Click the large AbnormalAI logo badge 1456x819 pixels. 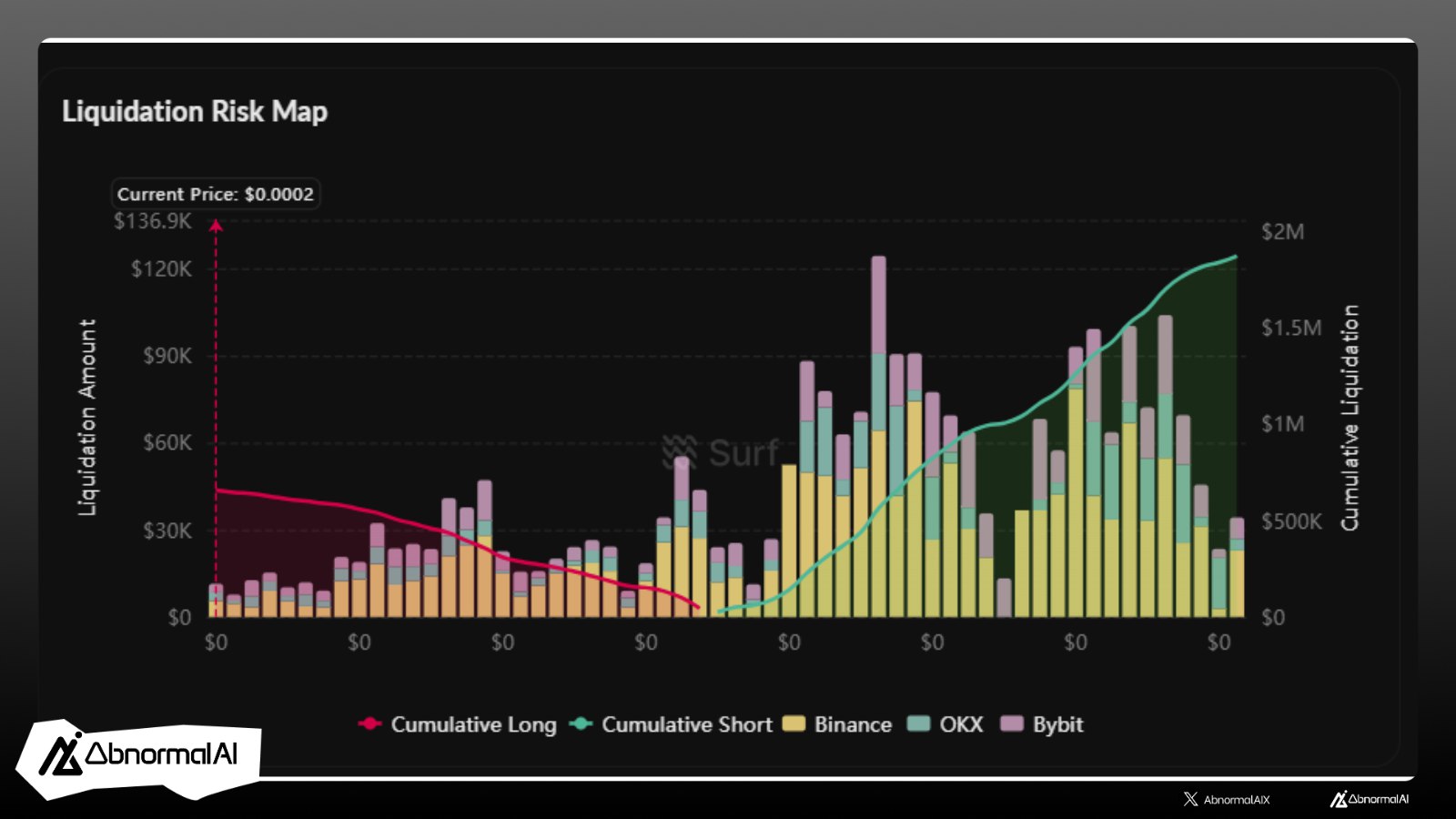point(138,755)
